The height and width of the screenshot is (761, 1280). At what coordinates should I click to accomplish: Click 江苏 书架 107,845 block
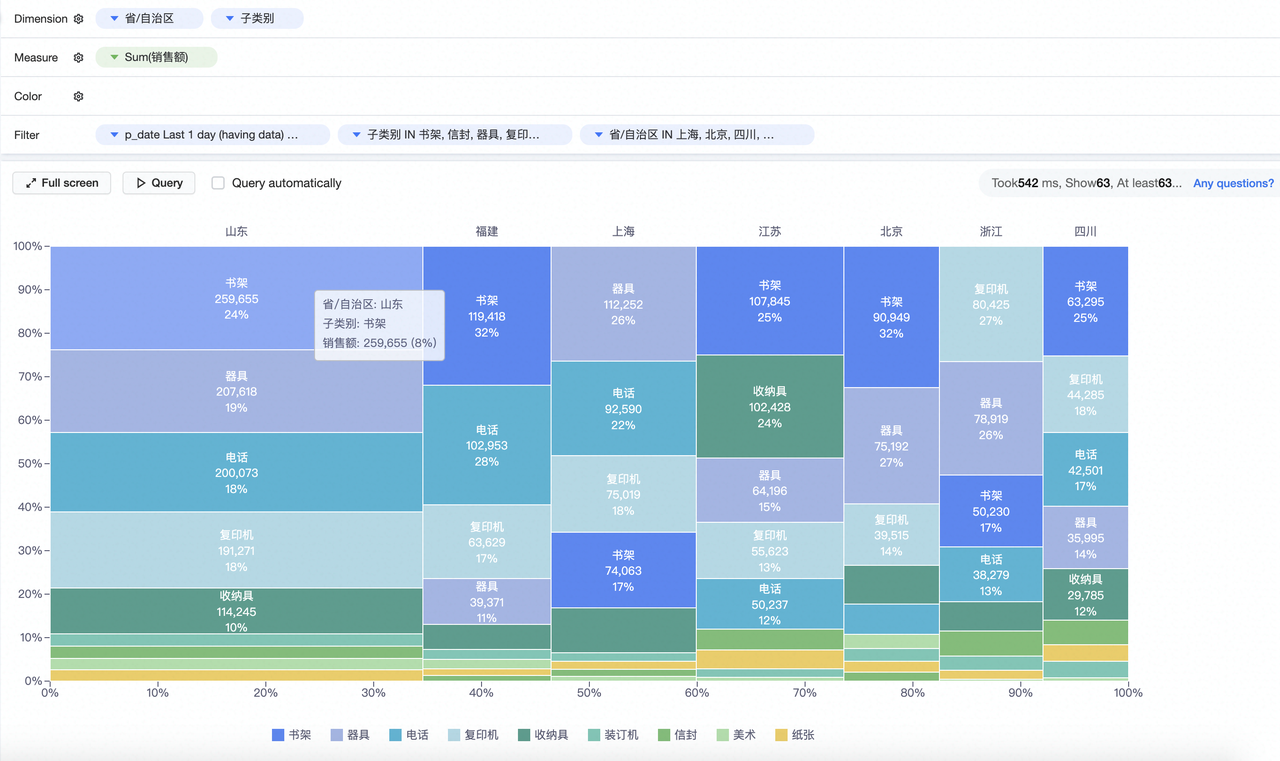pos(770,301)
